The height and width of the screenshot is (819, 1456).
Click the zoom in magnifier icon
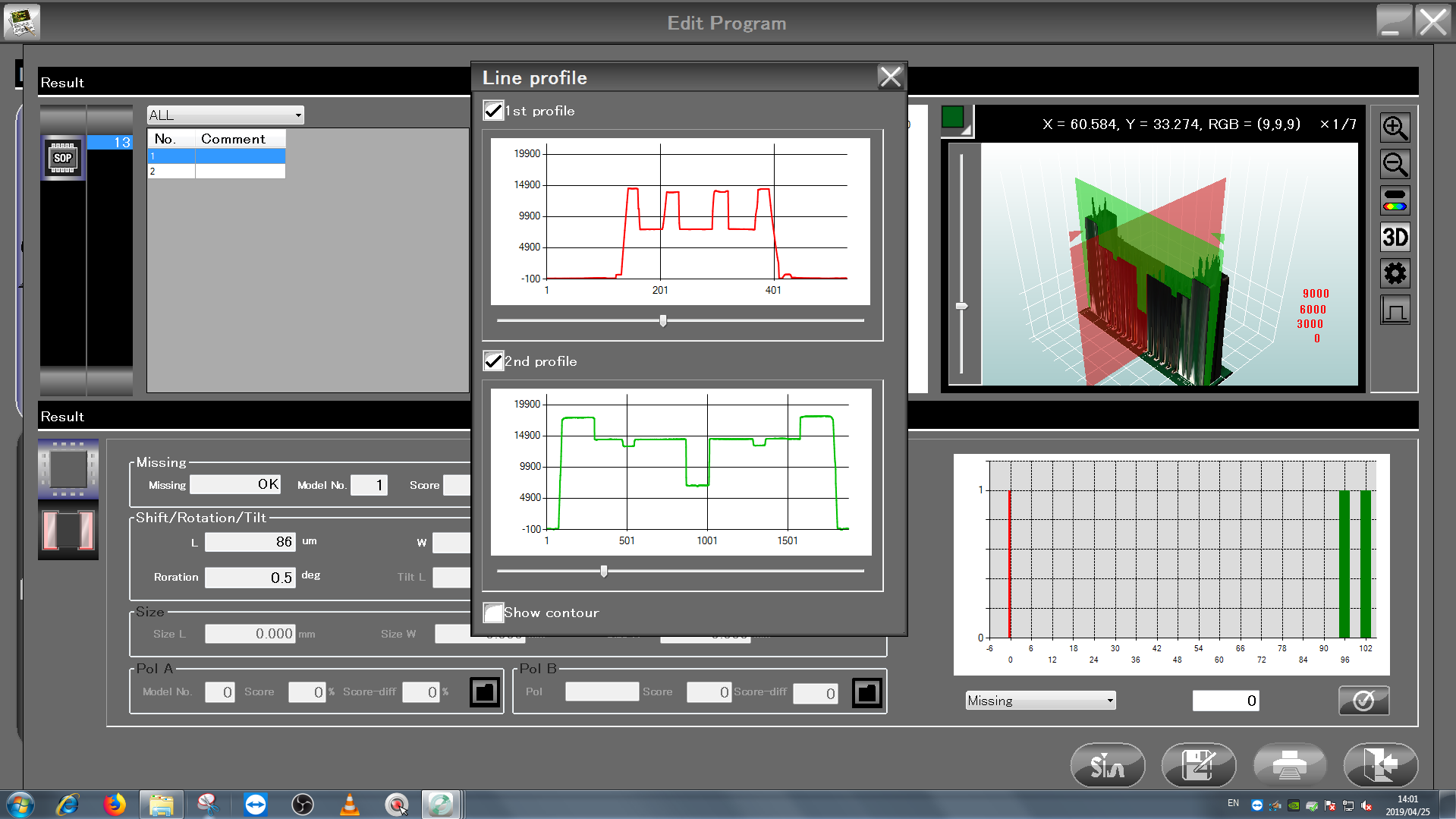[x=1395, y=128]
